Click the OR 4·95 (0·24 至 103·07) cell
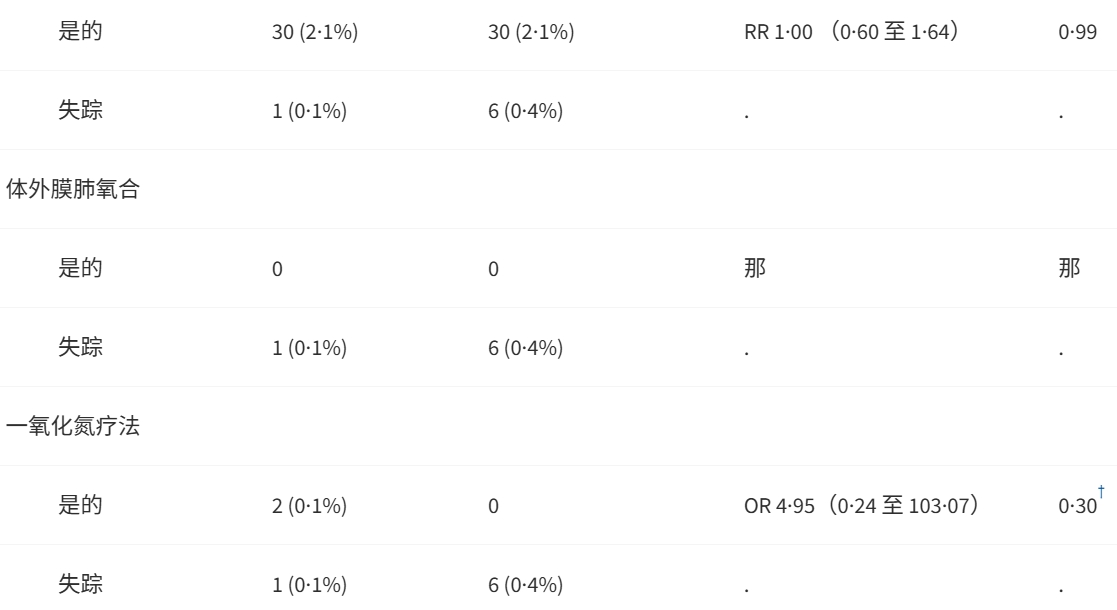This screenshot has height=610, width=1117. (861, 505)
